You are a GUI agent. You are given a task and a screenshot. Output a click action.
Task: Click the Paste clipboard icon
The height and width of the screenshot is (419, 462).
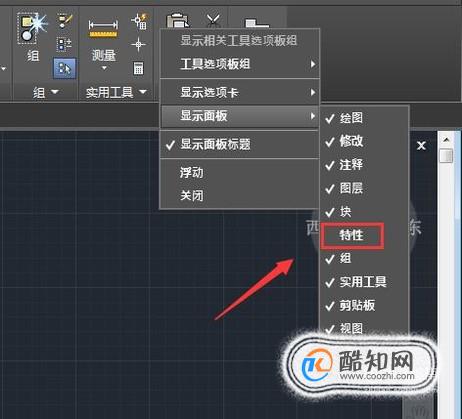177,21
